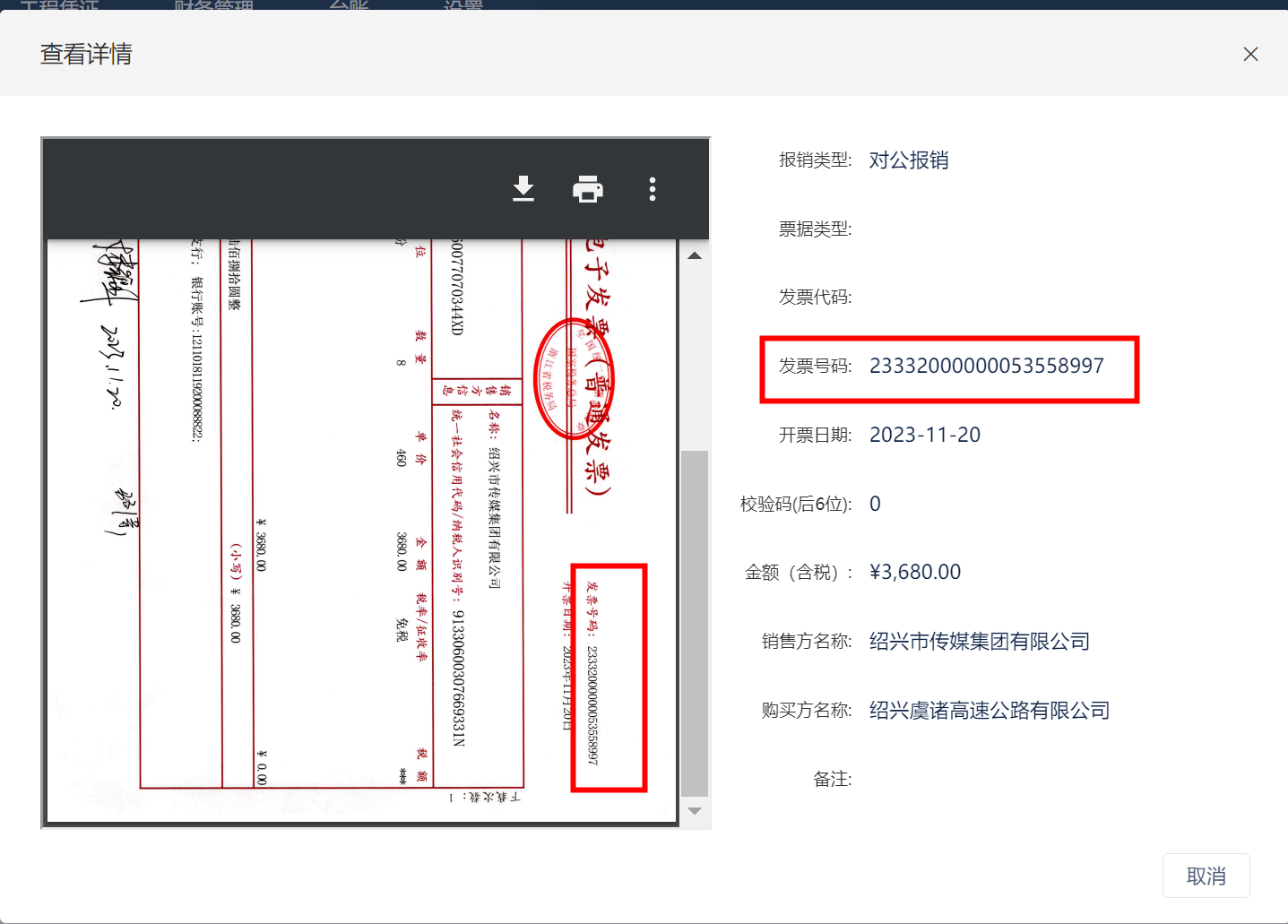Image resolution: width=1288 pixels, height=924 pixels.
Task: Click the red official seal in the invoice
Action: [x=574, y=378]
